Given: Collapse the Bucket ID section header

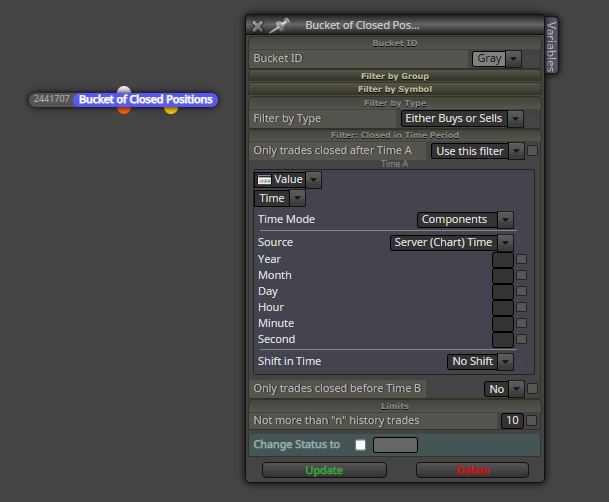Looking at the screenshot, I should pyautogui.click(x=395, y=43).
